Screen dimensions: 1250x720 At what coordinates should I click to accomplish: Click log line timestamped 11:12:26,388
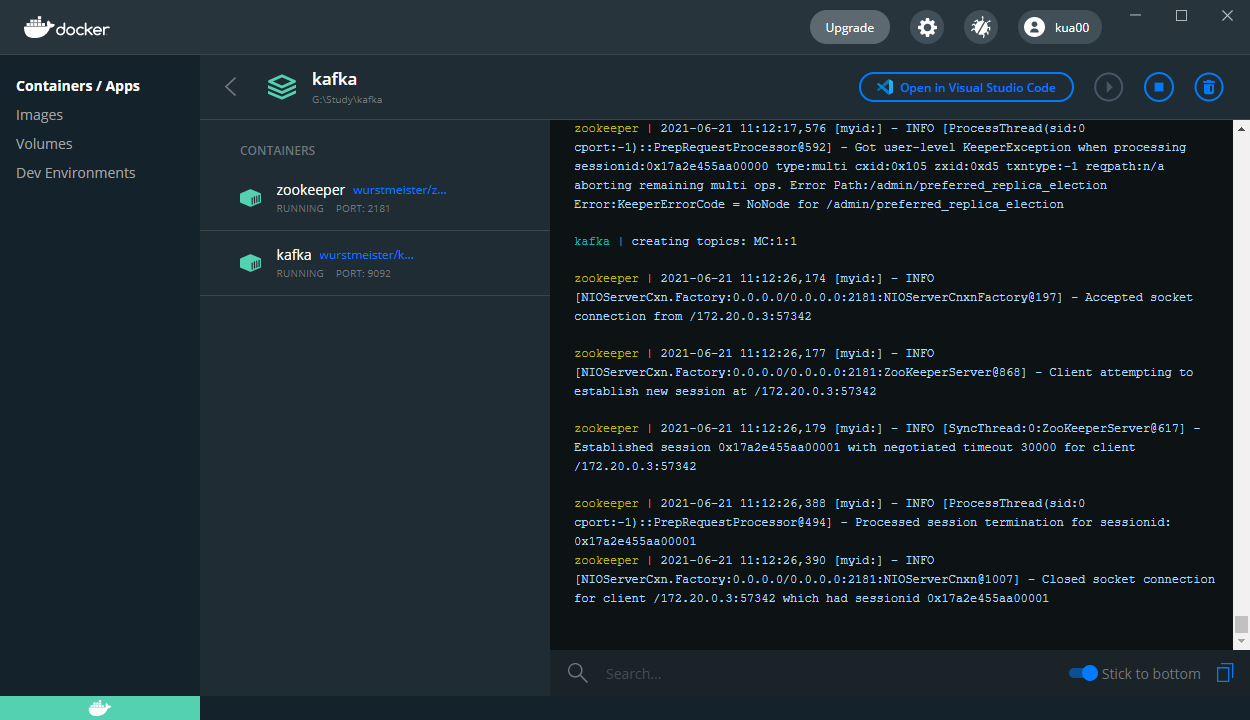pos(872,522)
